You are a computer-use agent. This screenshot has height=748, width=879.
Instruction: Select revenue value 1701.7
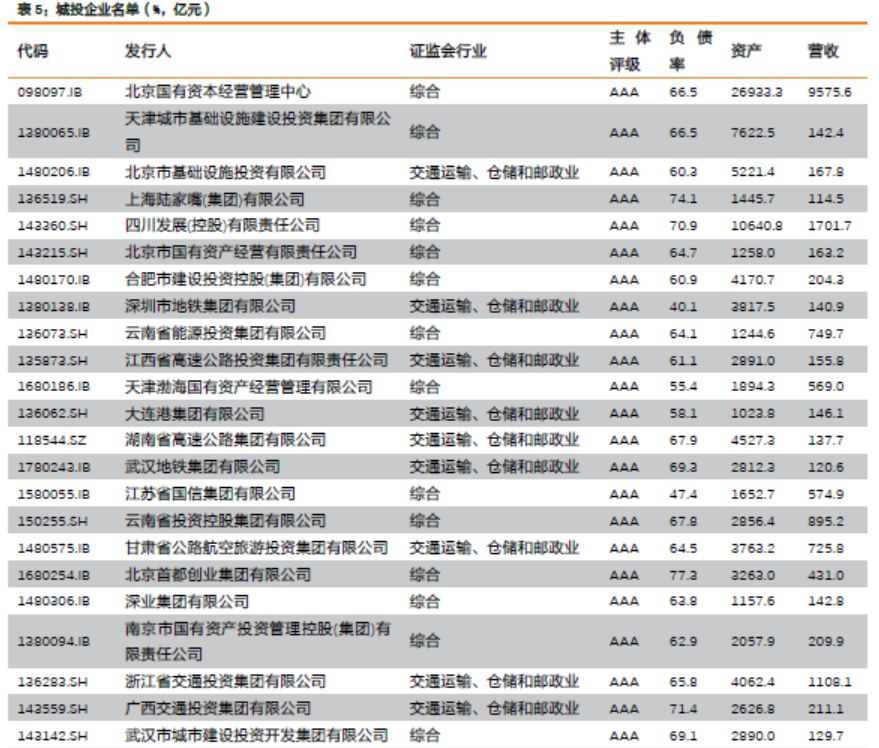coord(830,226)
